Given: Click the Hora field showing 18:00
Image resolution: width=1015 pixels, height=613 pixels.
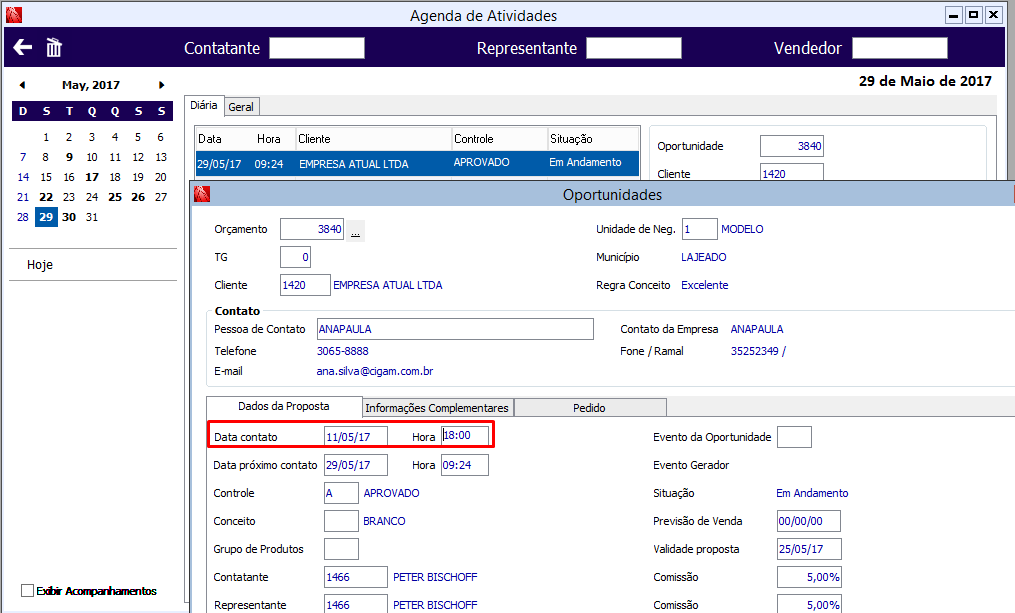Looking at the screenshot, I should point(465,436).
